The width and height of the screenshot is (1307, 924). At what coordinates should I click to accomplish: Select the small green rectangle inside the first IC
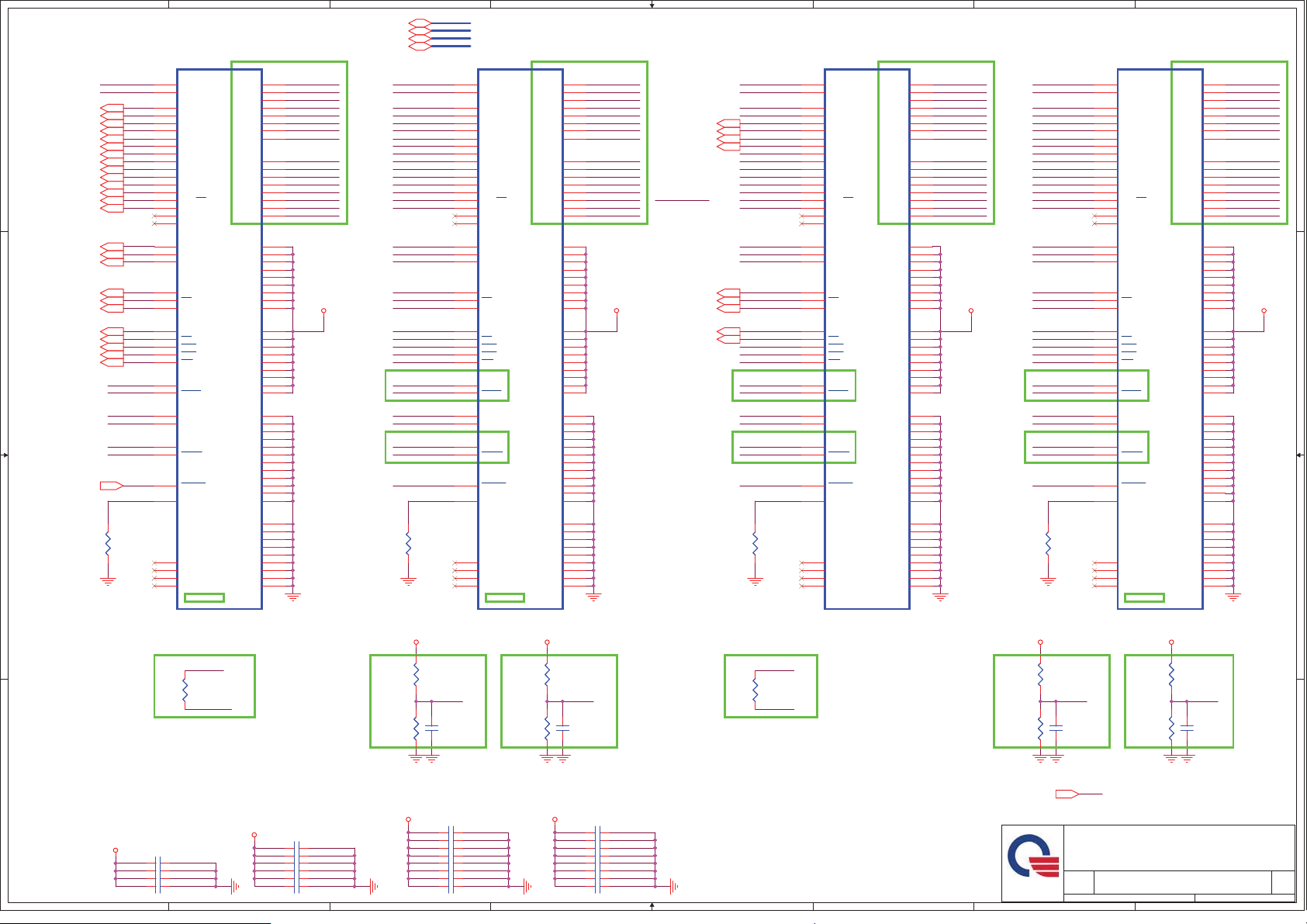point(204,597)
